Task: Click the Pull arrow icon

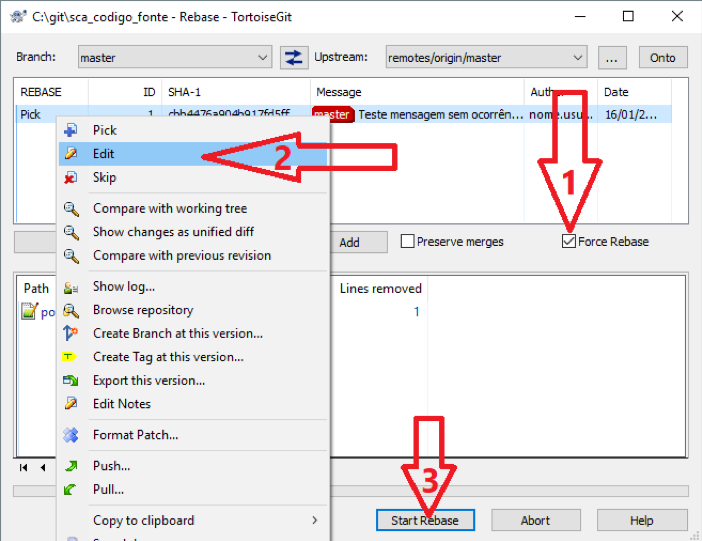Action: pyautogui.click(x=71, y=490)
